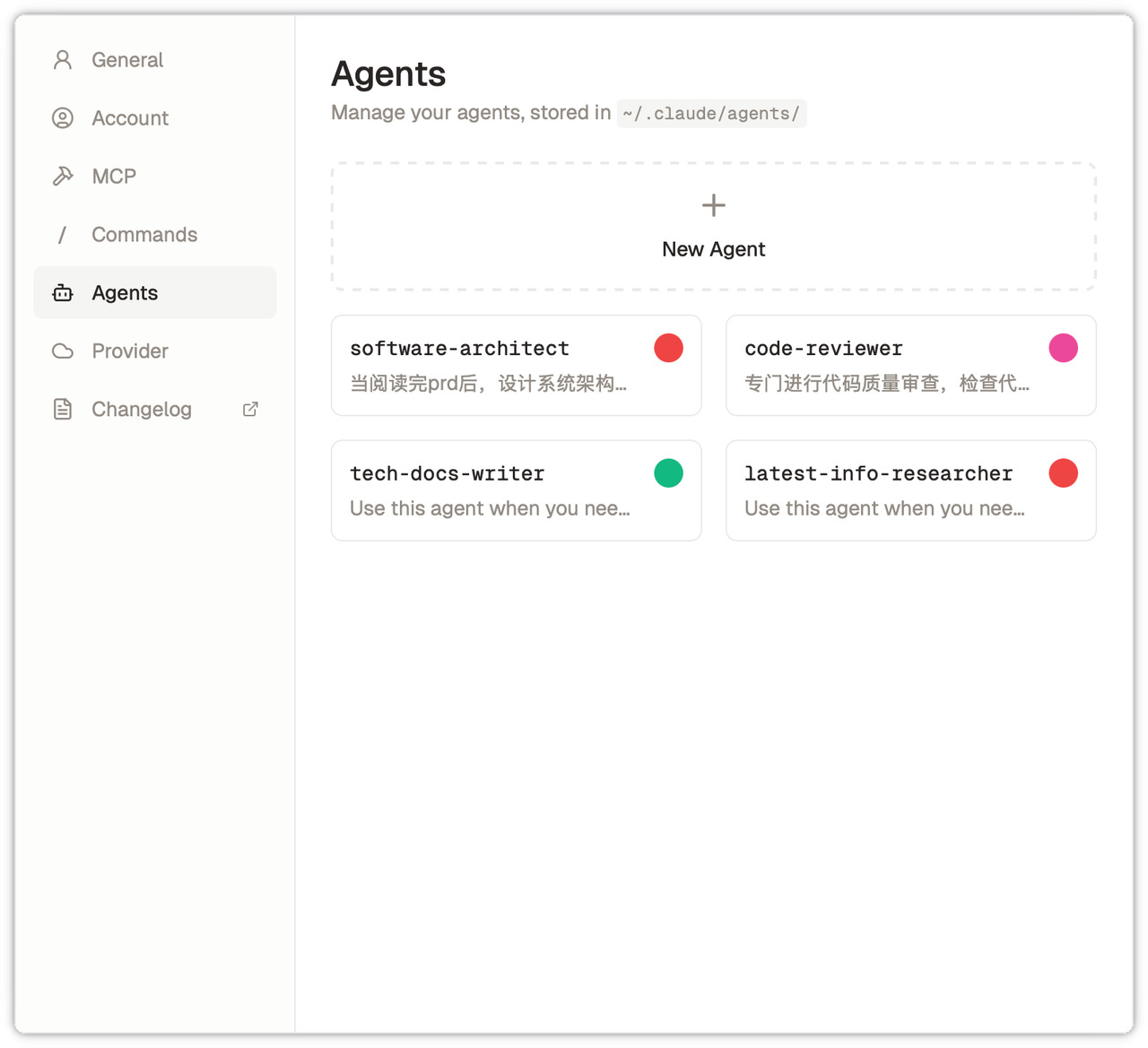Screen dimensions: 1148x1048
Task: Click the General person icon in sidebar
Action: coord(63,60)
